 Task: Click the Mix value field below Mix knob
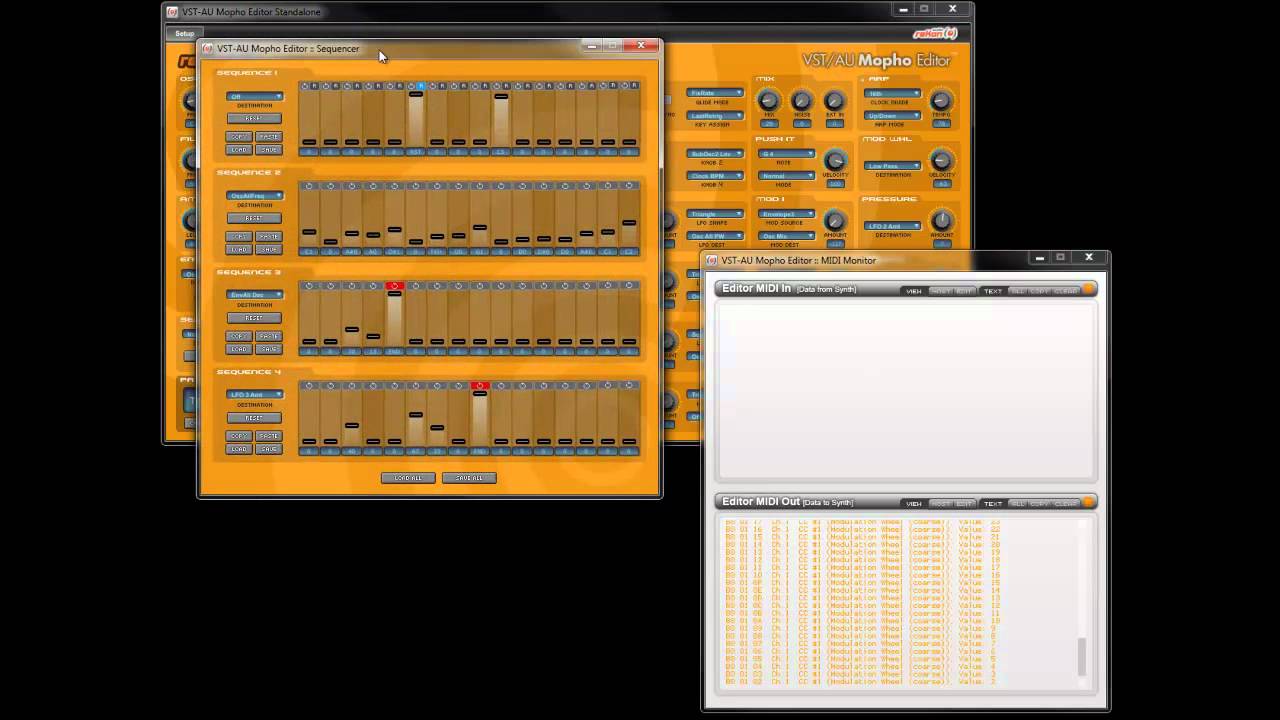[768, 123]
